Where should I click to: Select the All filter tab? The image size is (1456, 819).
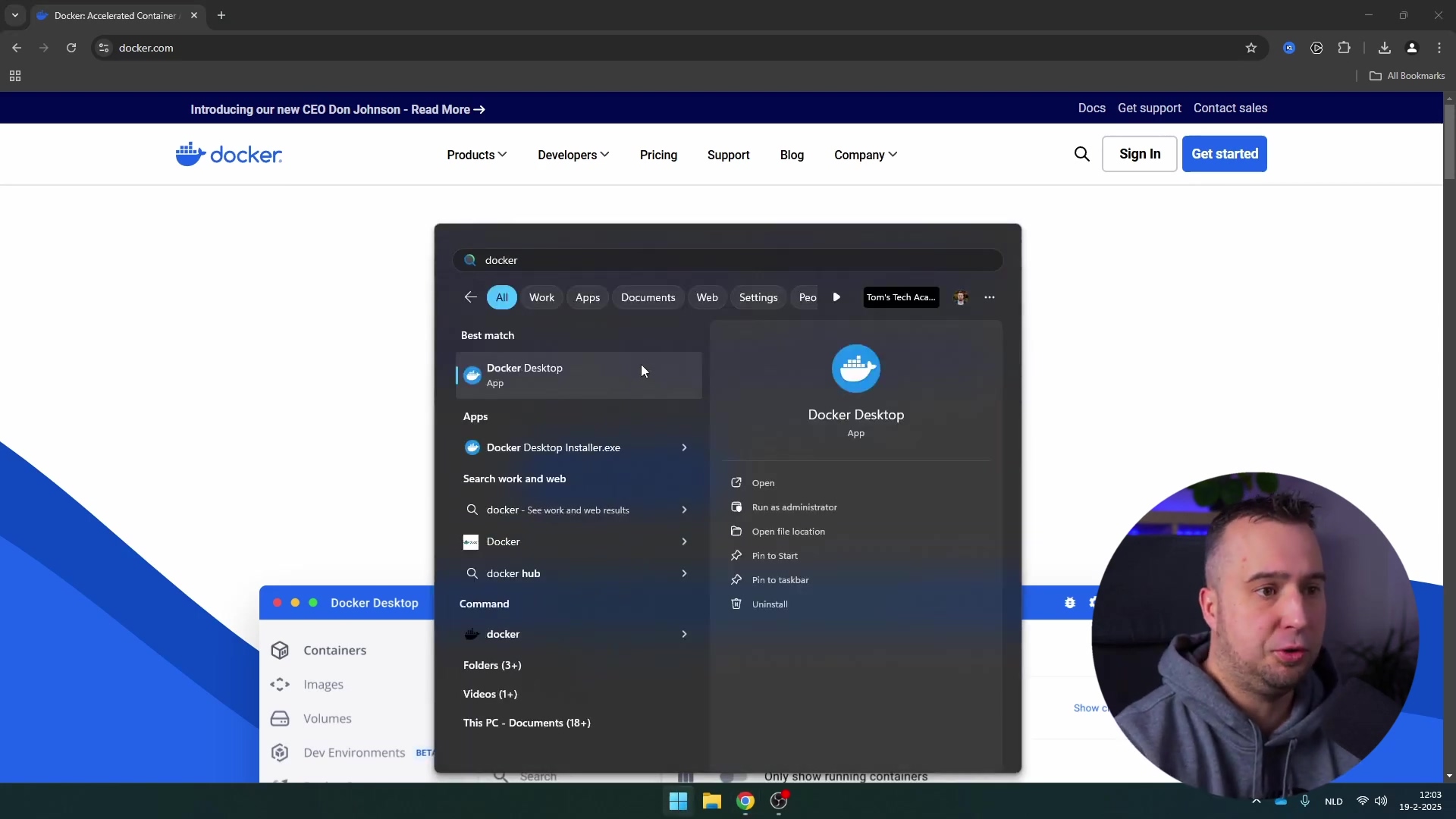[x=502, y=297]
